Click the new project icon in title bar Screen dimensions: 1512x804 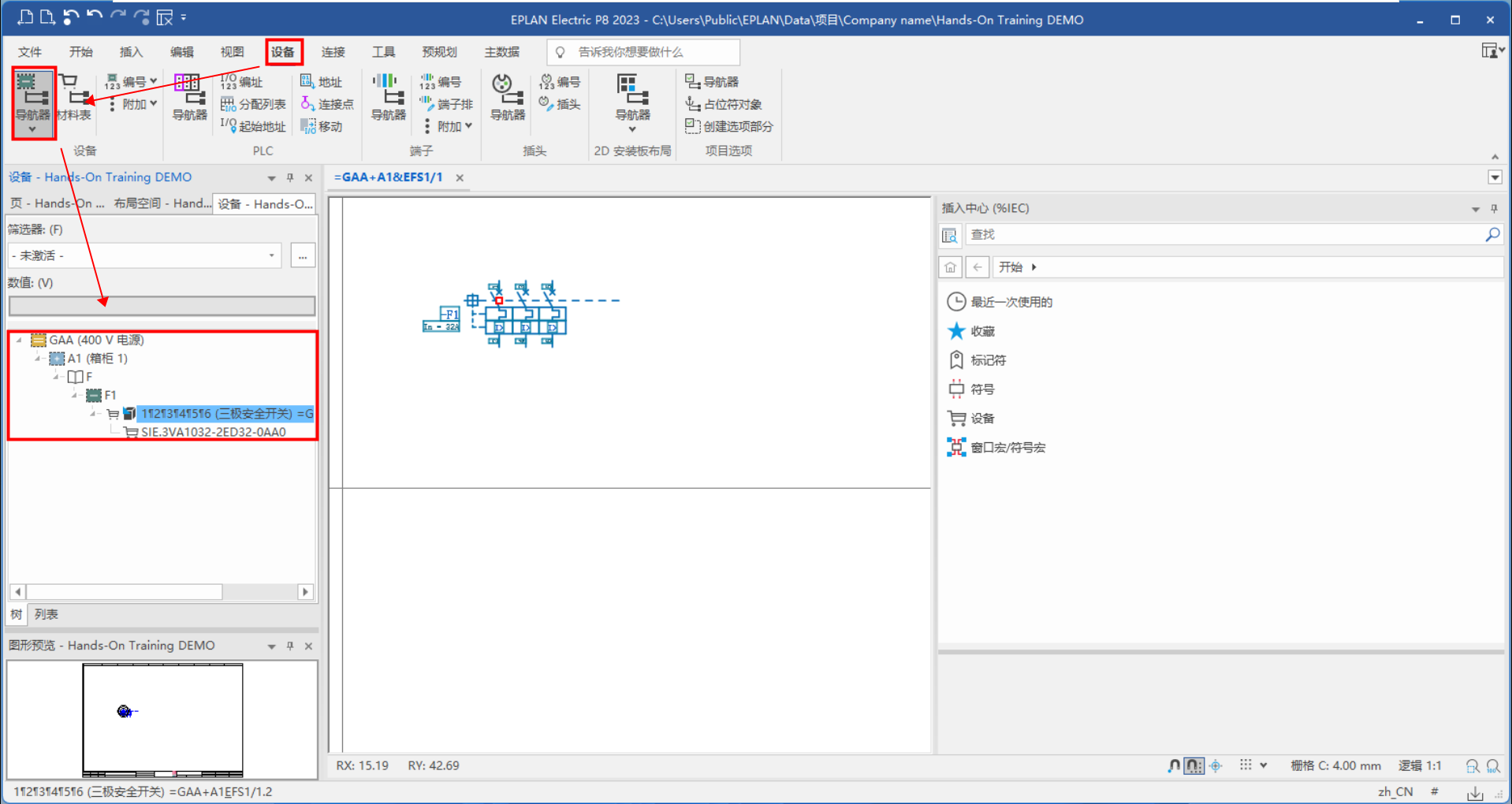coord(25,17)
